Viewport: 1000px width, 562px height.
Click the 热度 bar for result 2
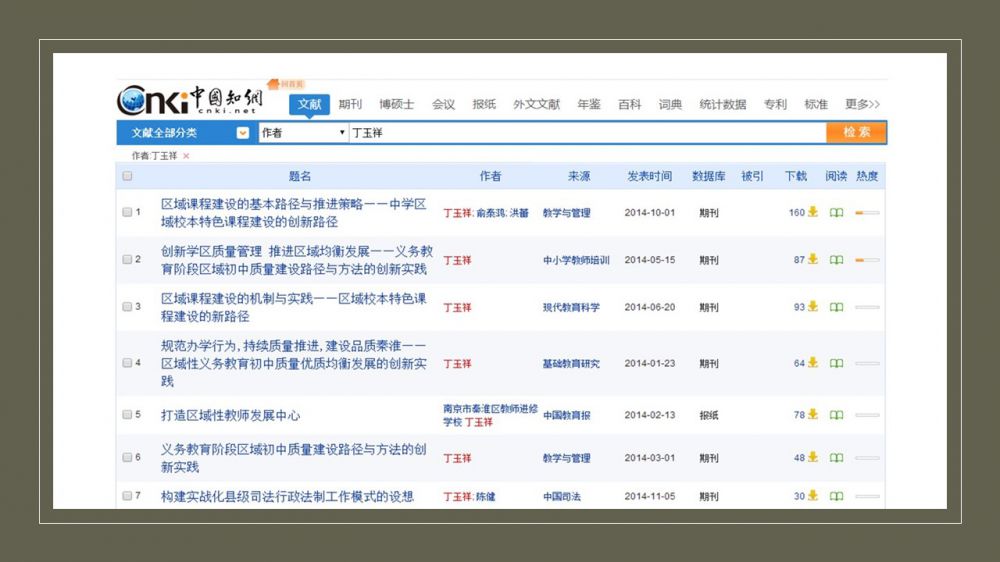tap(866, 260)
